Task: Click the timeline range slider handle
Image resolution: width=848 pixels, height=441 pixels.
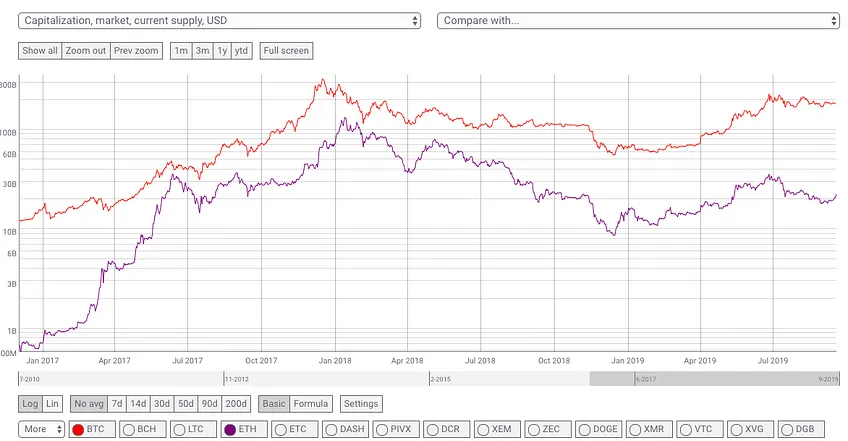Action: [714, 379]
